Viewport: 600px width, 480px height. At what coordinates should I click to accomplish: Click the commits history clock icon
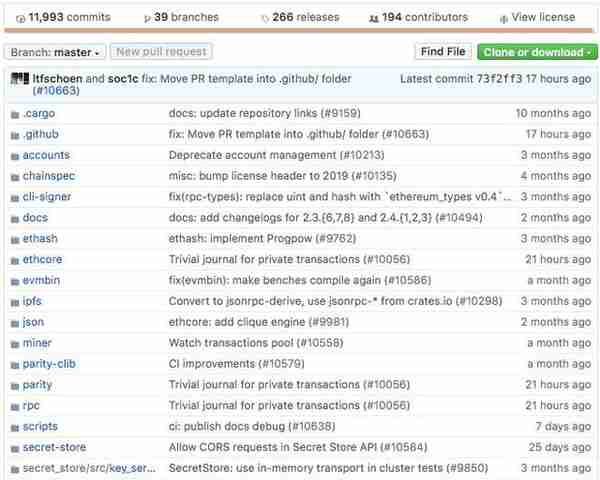pyautogui.click(x=21, y=18)
